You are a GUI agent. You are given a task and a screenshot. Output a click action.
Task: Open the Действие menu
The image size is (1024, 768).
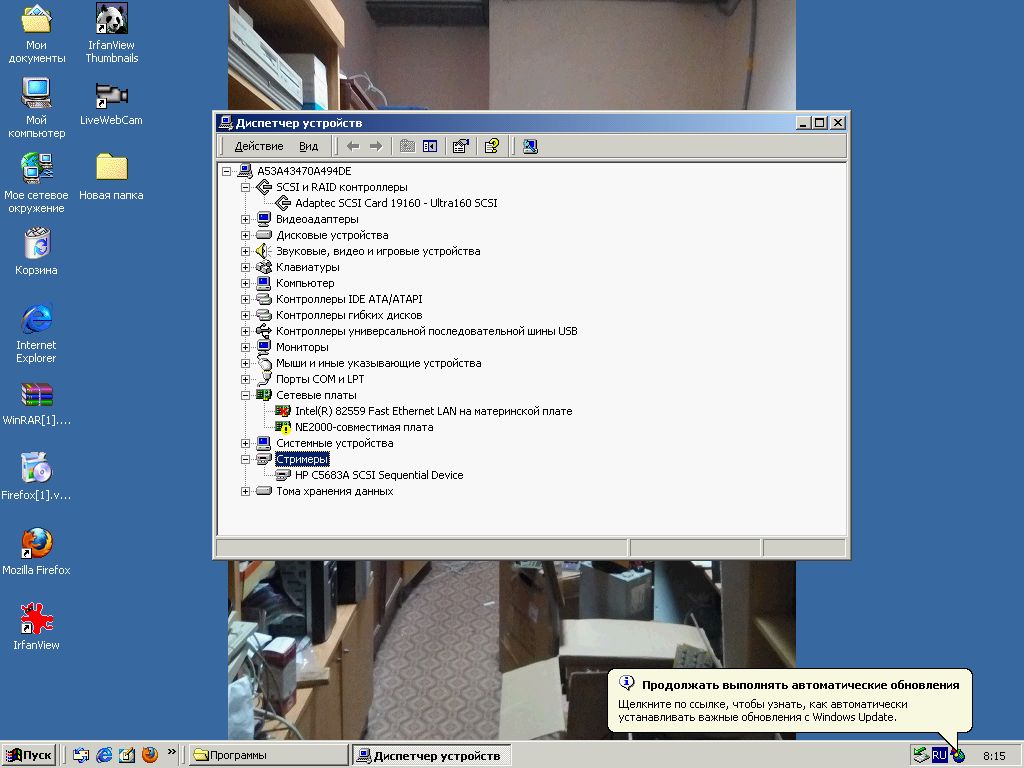click(x=259, y=146)
